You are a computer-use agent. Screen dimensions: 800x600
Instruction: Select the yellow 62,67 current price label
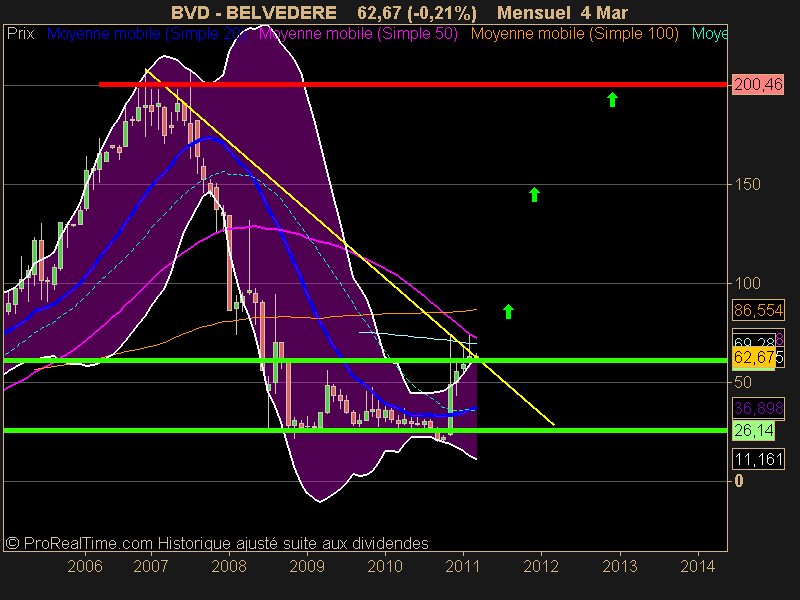click(754, 357)
